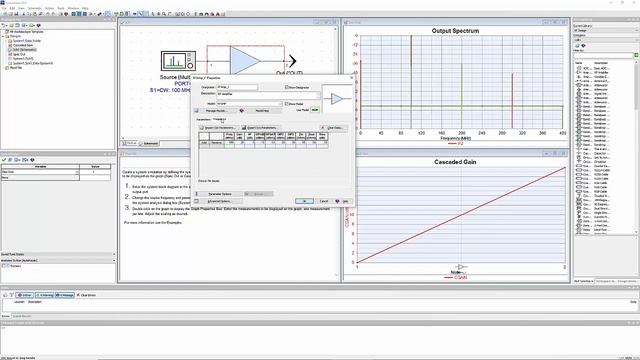Select the Source multi-source block in schematic
This screenshot has width=640, height=360.
[178, 61]
